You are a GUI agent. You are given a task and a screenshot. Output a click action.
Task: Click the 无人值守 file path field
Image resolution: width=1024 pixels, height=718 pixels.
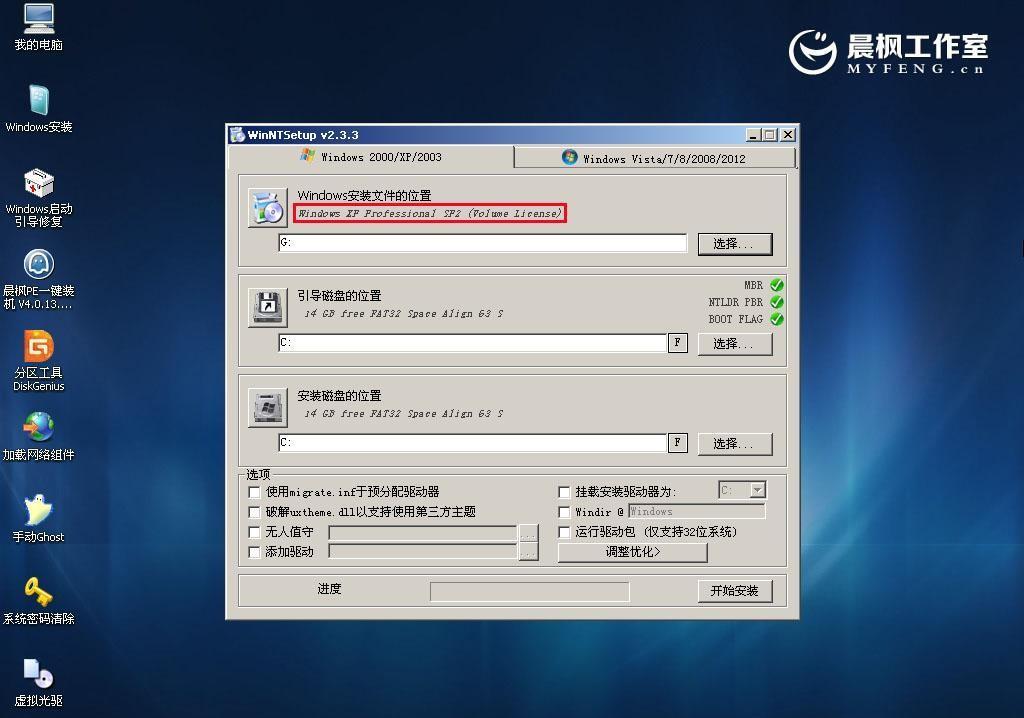[423, 532]
